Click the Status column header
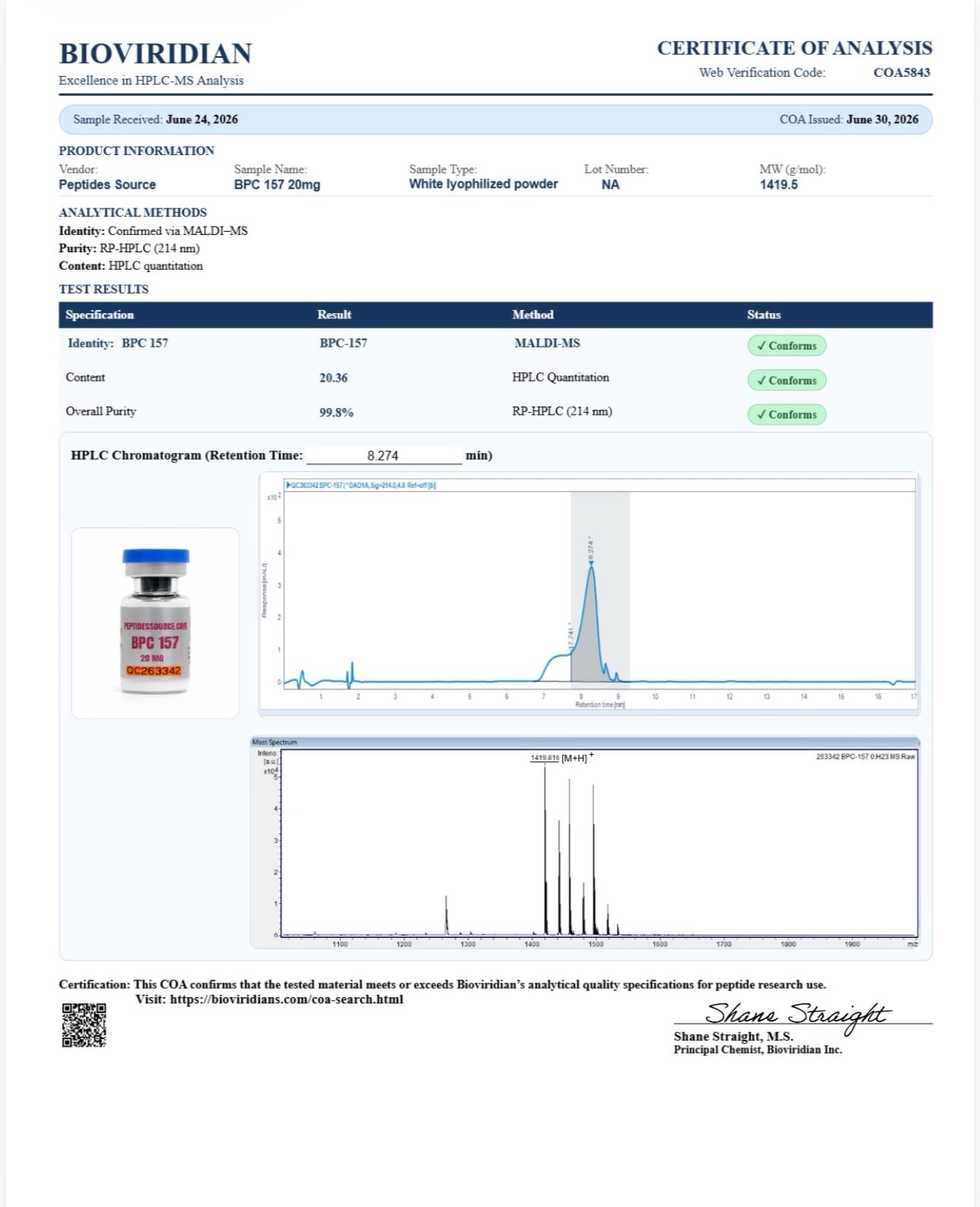 point(763,315)
